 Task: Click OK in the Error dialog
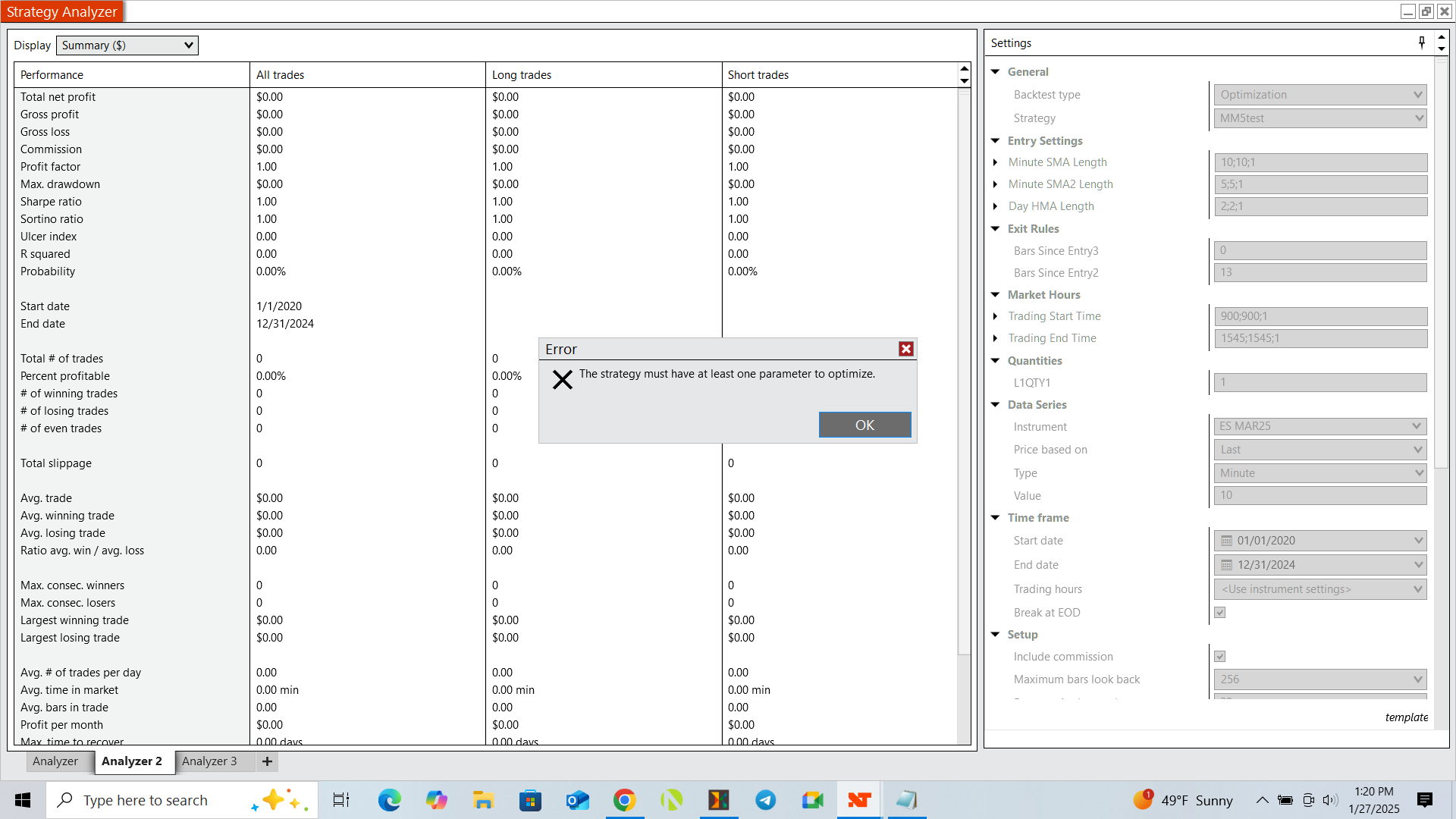(864, 425)
